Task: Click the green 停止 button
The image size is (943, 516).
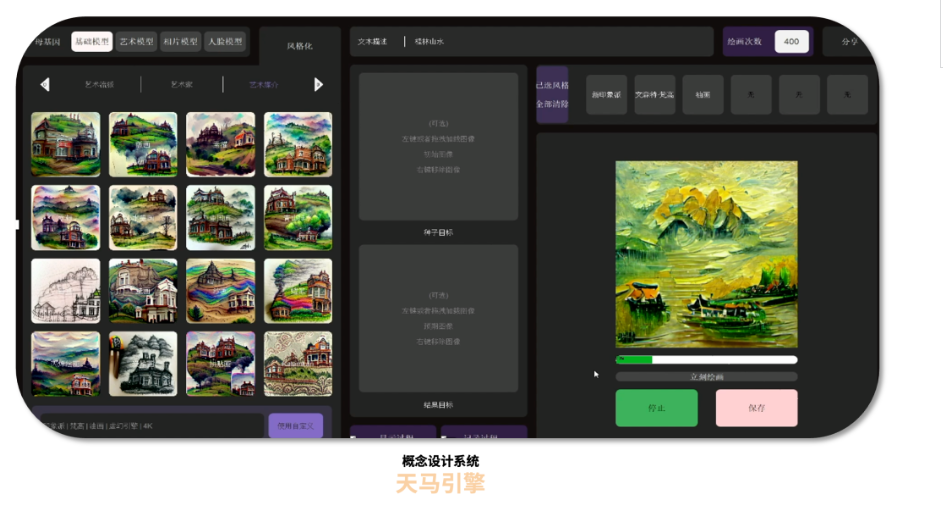Action: pyautogui.click(x=656, y=408)
